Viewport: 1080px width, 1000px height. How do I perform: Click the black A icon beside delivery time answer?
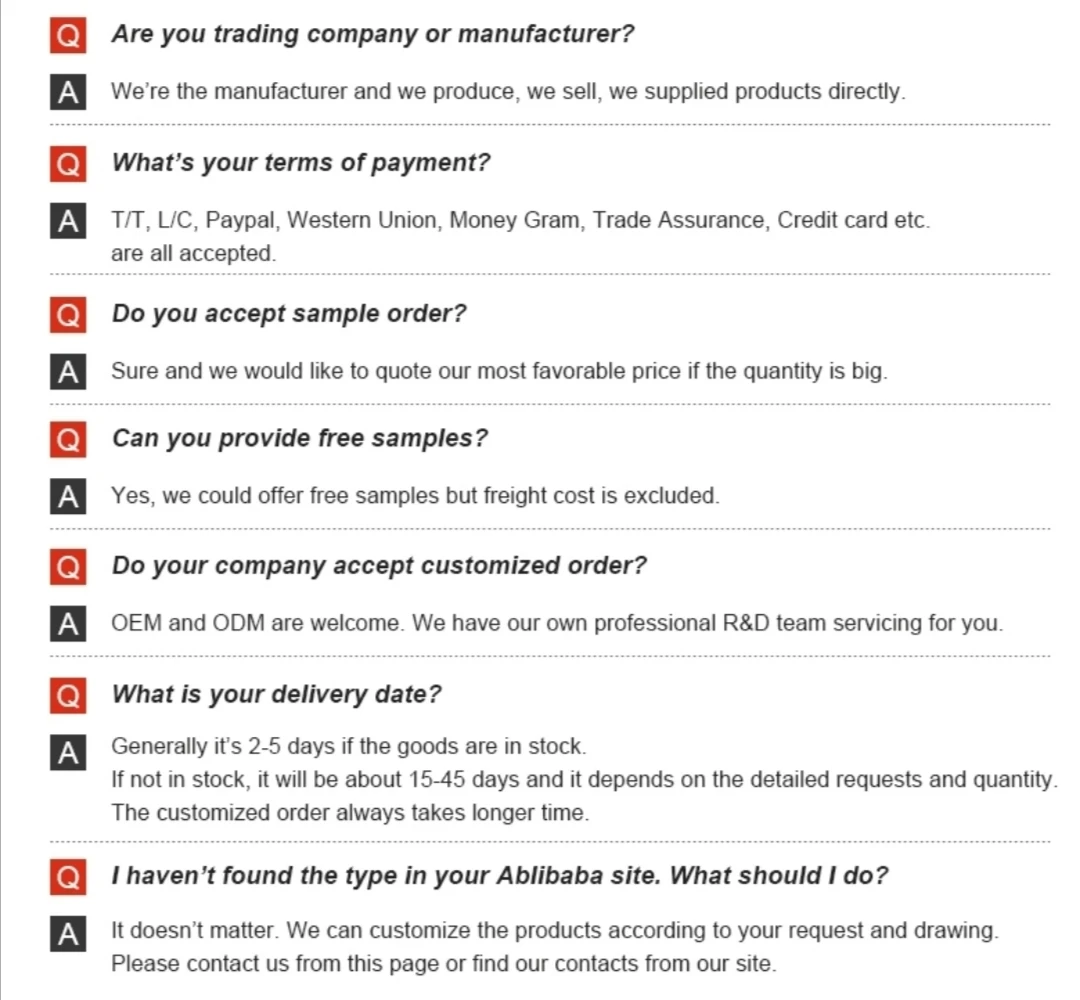[x=67, y=752]
